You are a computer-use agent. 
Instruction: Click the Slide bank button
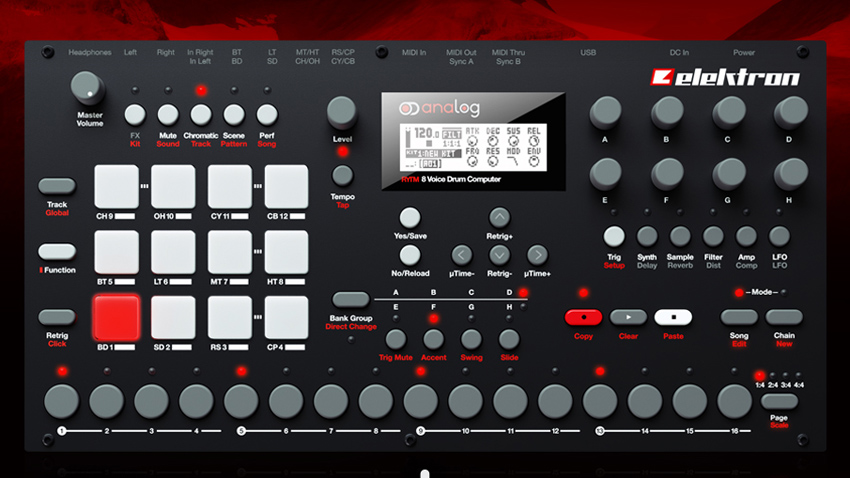(x=509, y=340)
